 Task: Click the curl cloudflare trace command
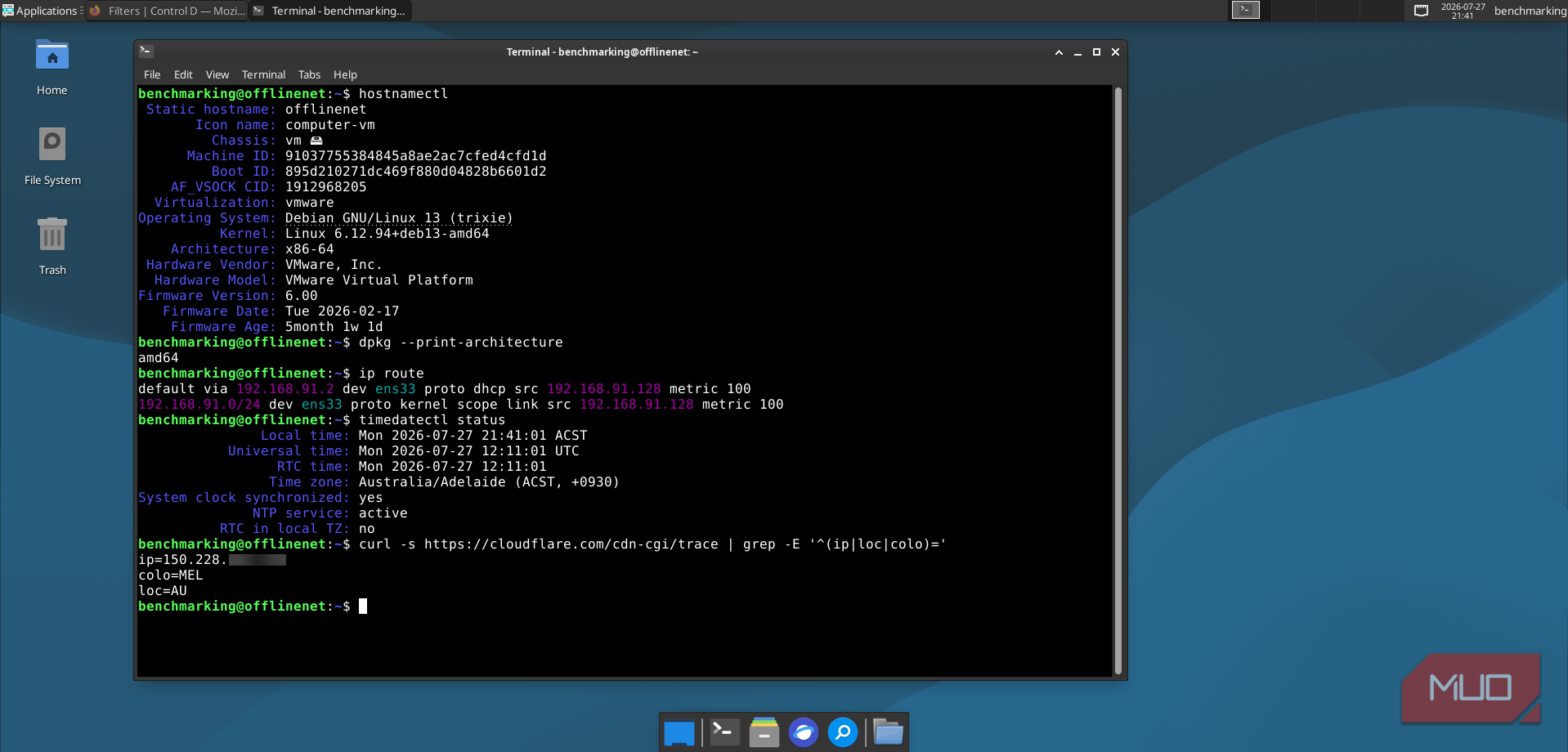[x=652, y=544]
